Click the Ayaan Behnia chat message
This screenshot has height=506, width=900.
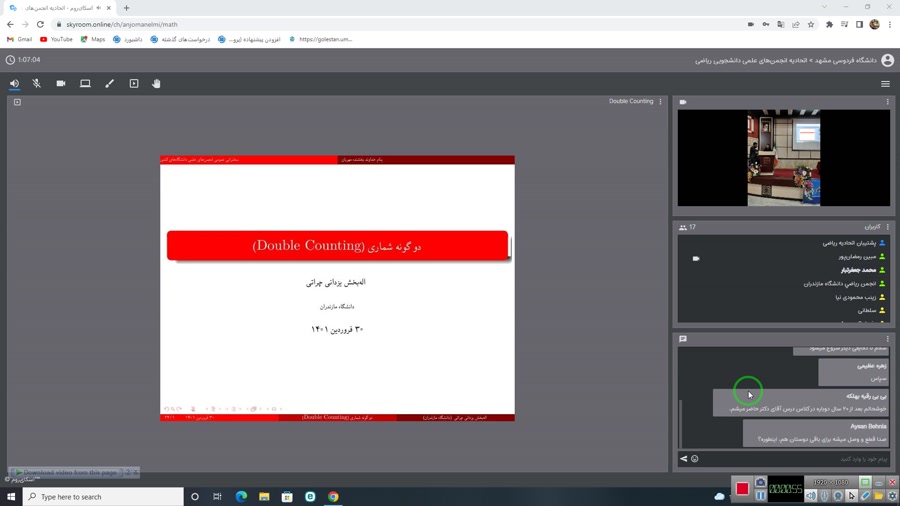click(816, 433)
